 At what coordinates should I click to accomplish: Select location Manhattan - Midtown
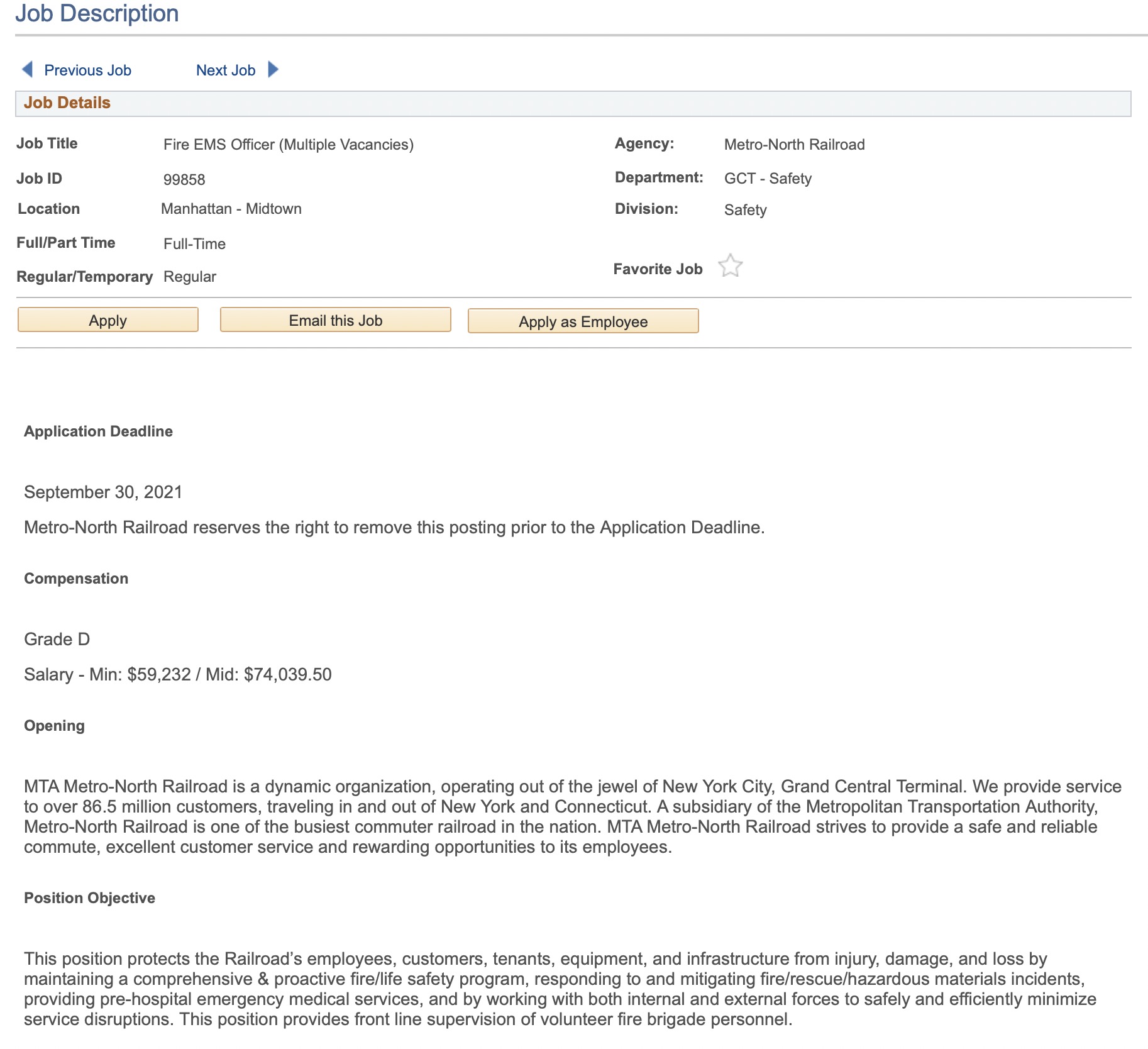(231, 209)
